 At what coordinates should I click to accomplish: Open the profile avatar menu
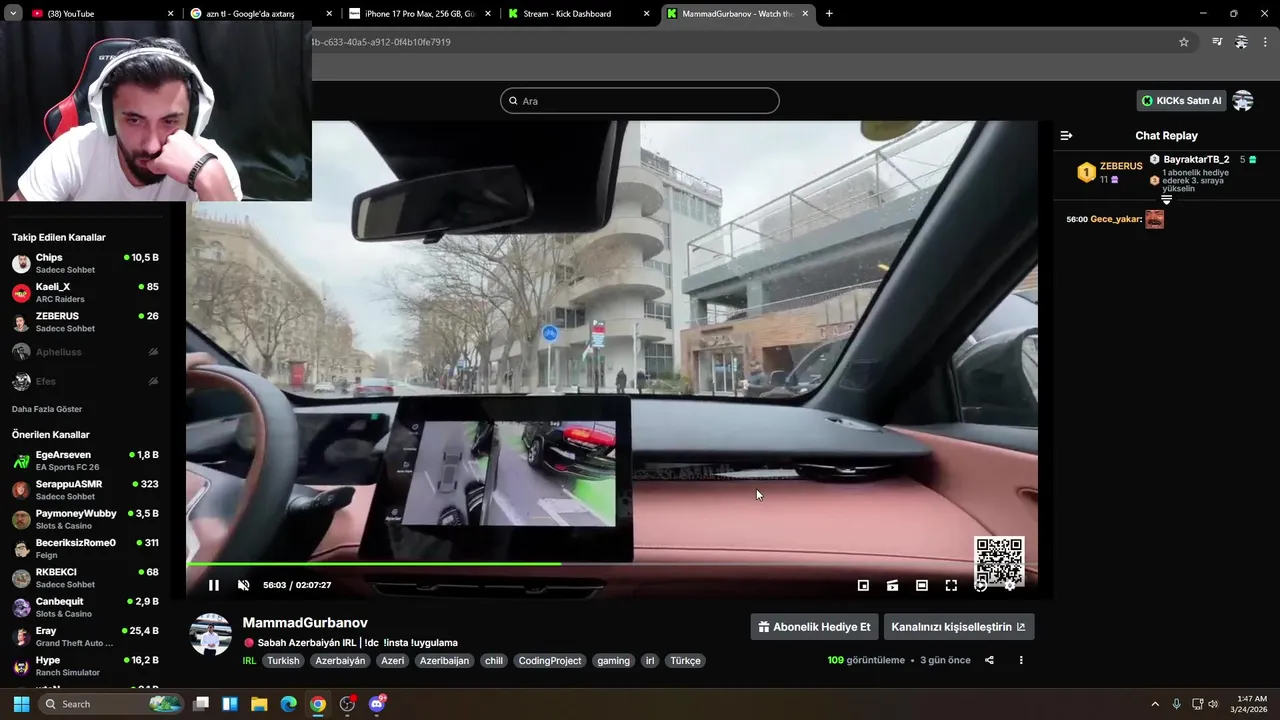[x=1243, y=101]
